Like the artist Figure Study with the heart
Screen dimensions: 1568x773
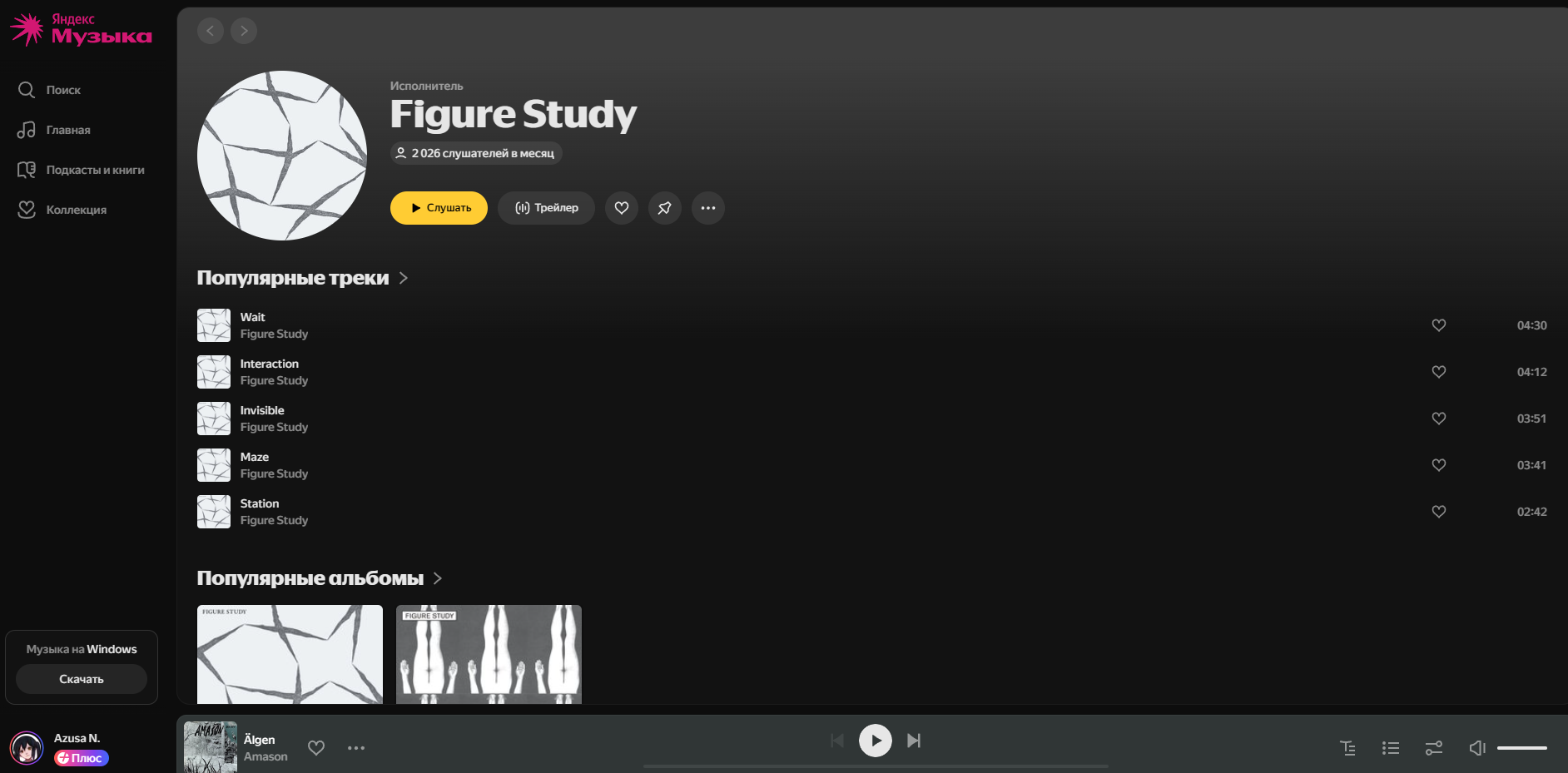click(622, 208)
